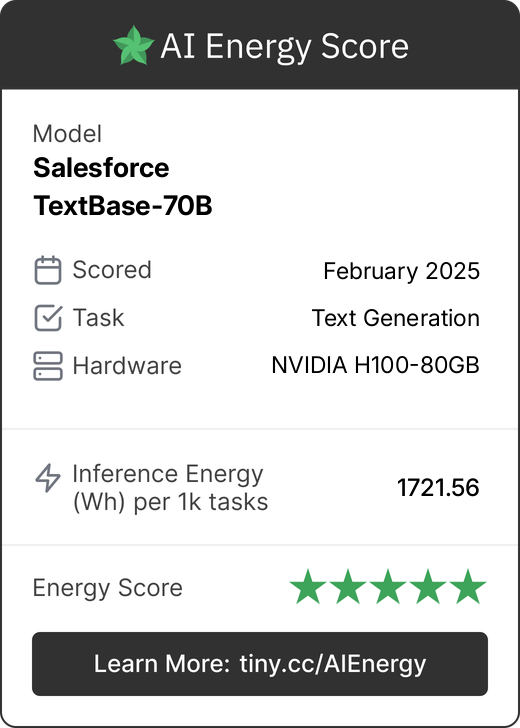Select the first green rating star
Image resolution: width=520 pixels, height=728 pixels.
point(308,587)
